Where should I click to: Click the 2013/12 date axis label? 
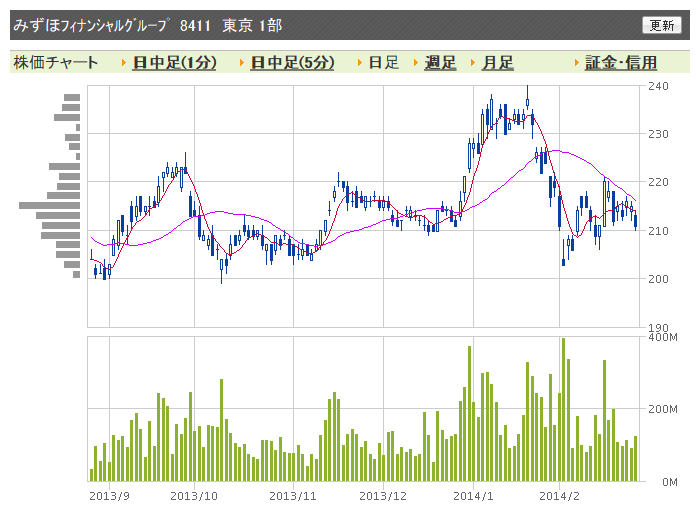(383, 496)
